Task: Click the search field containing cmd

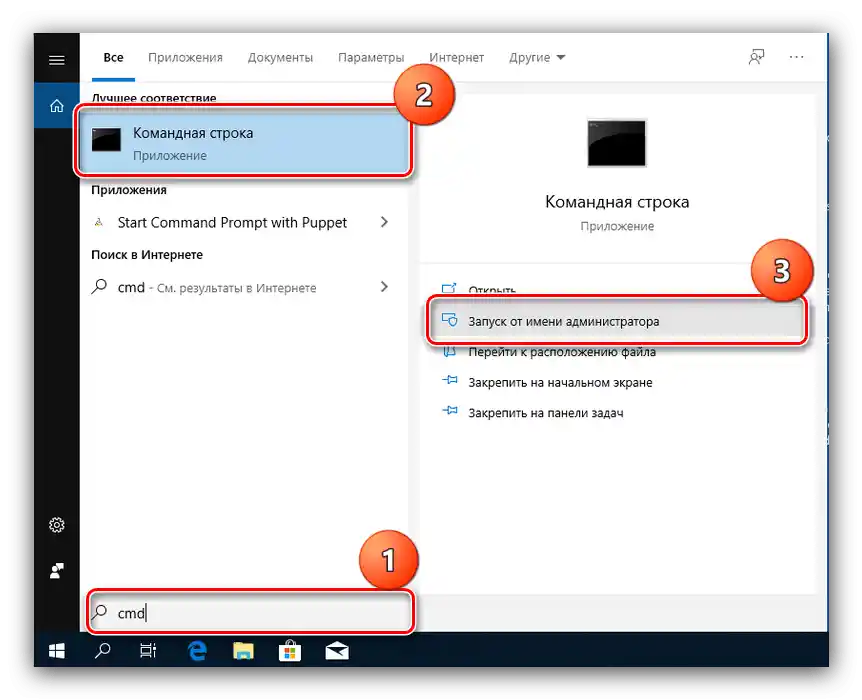Action: pos(249,612)
